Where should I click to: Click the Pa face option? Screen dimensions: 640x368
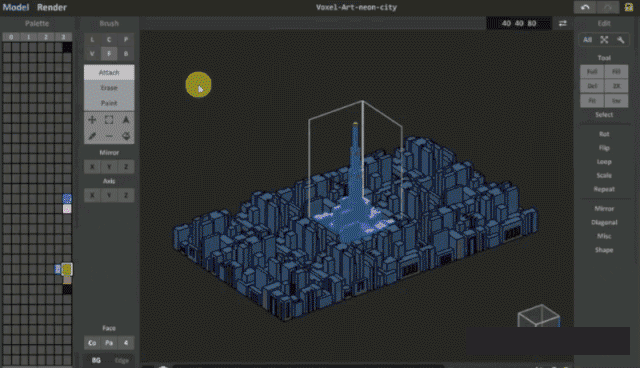[109, 343]
